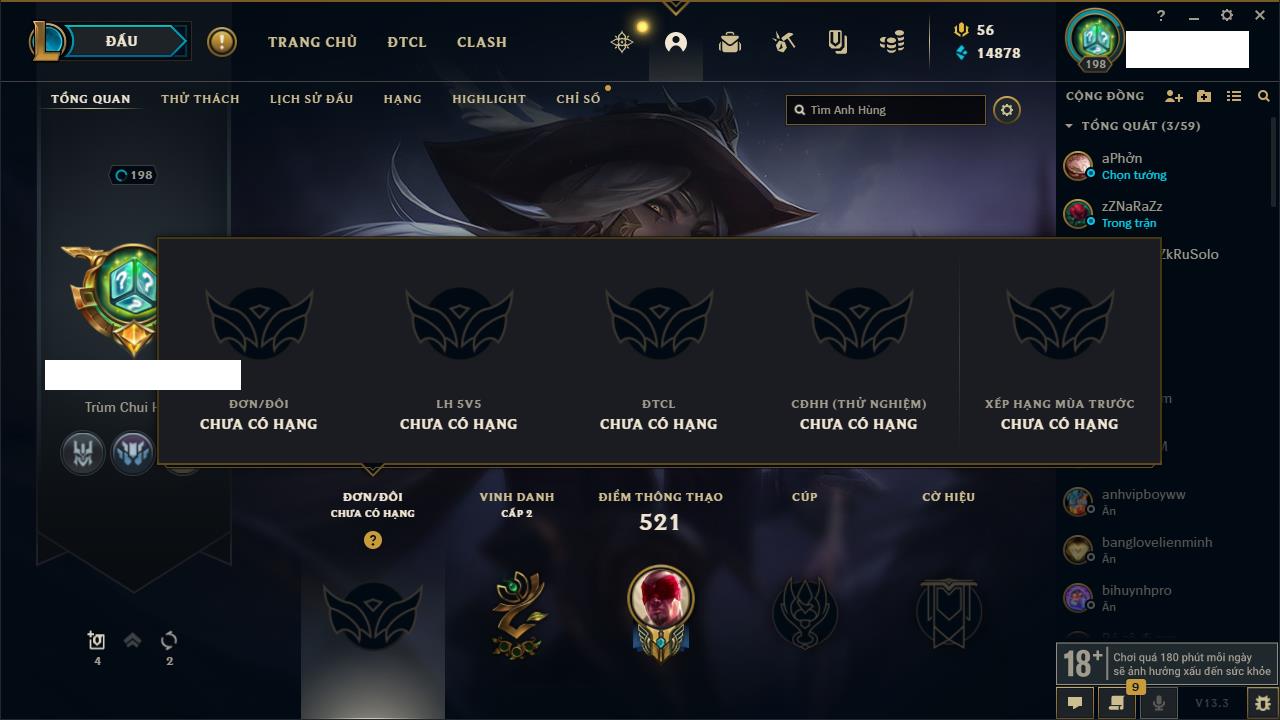Click the Tìm Anh Hùng search field
1280x720 pixels.
[886, 110]
